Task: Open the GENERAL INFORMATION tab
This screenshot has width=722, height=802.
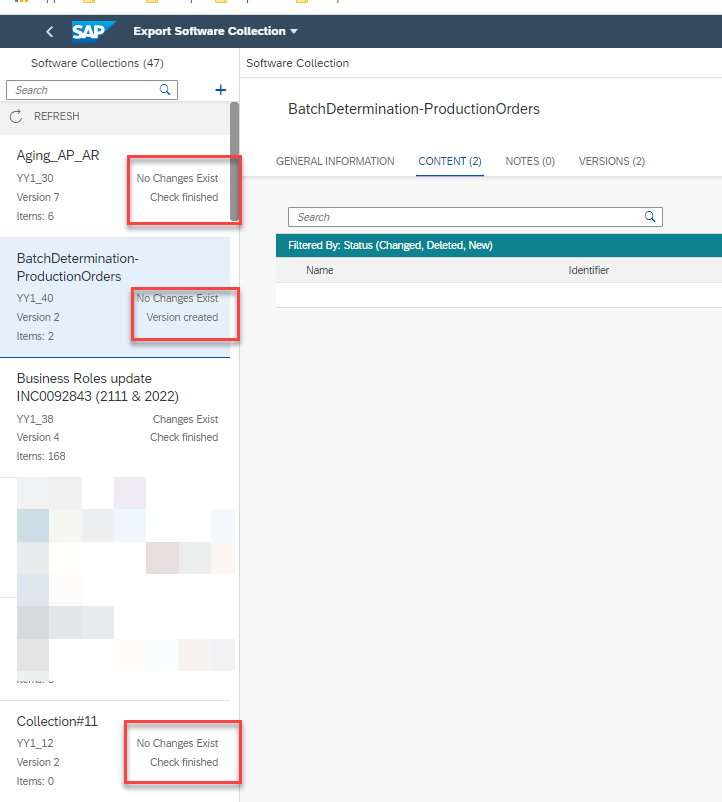Action: (x=335, y=162)
